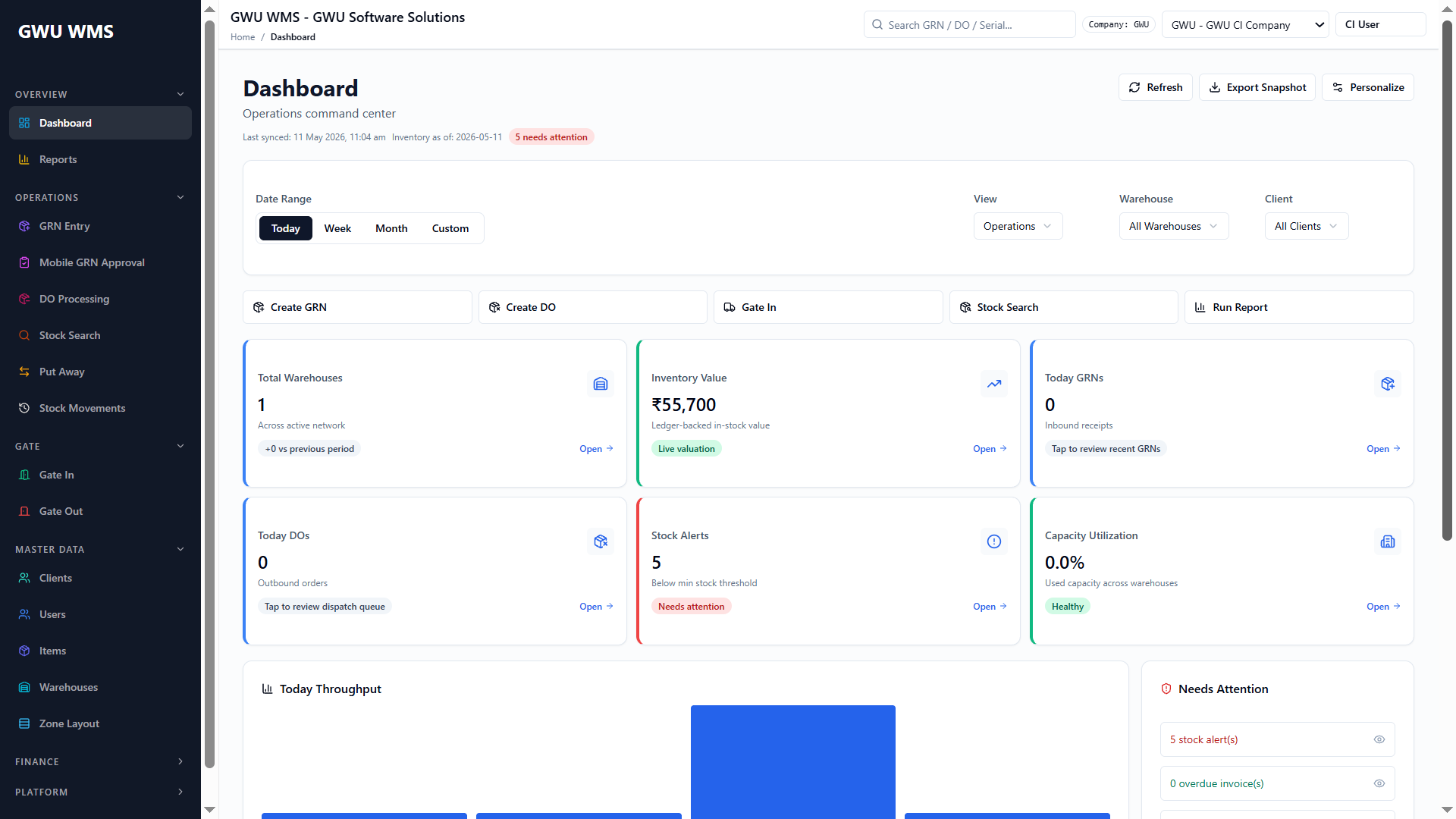Click the GRN Entry package icon

click(x=24, y=226)
